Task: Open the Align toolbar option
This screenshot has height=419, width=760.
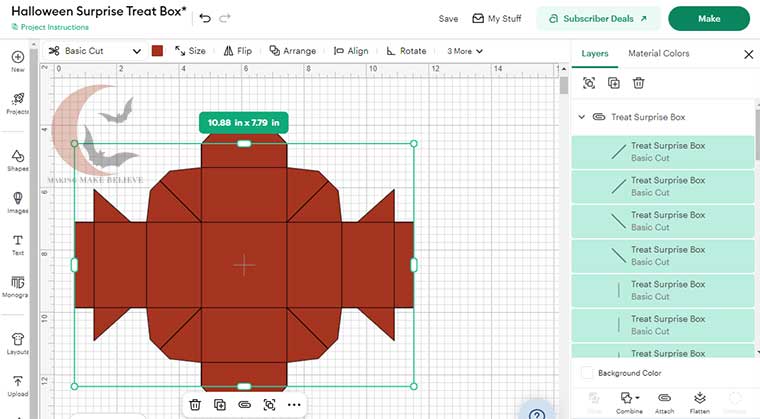Action: pos(351,50)
